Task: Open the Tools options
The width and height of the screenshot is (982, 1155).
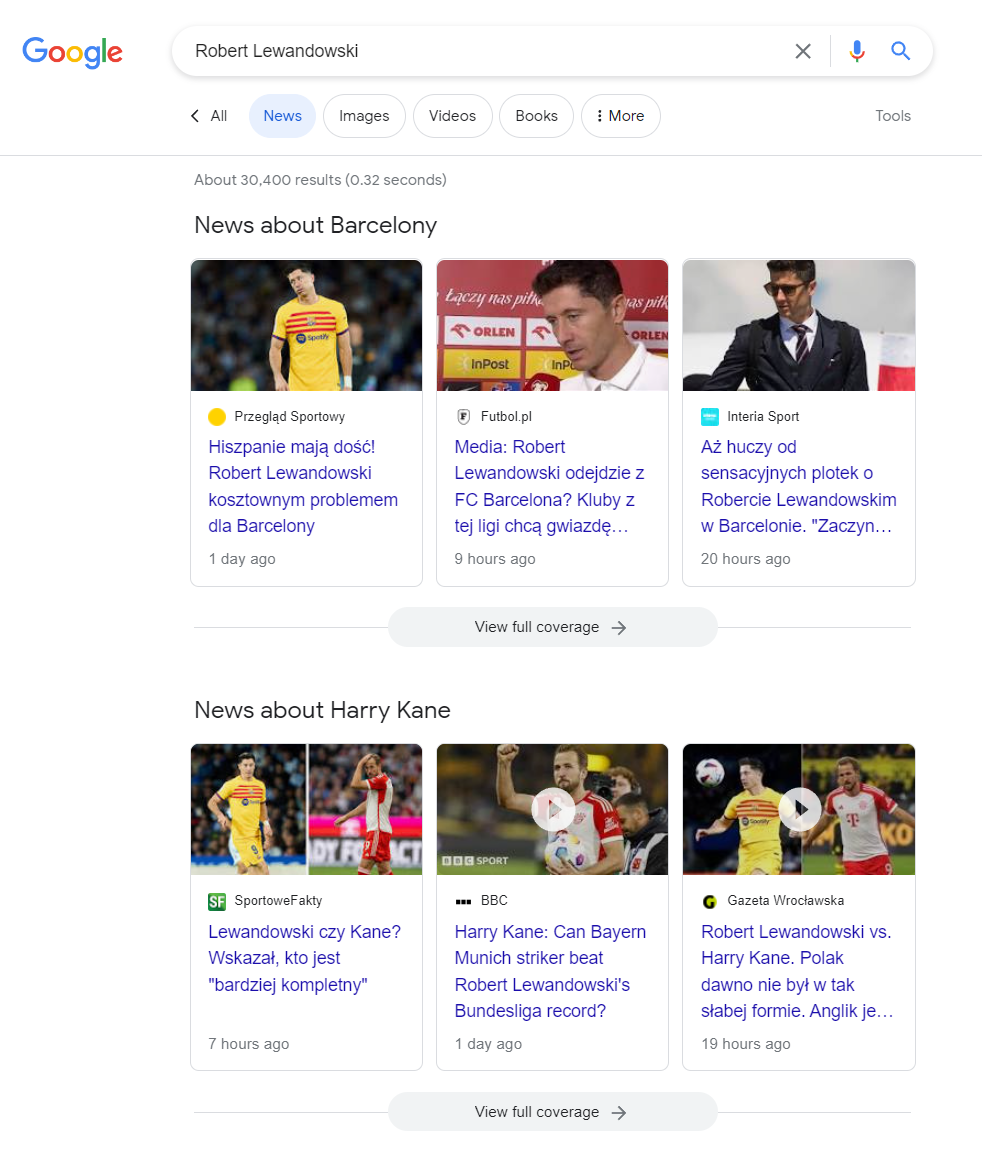Action: click(x=893, y=116)
